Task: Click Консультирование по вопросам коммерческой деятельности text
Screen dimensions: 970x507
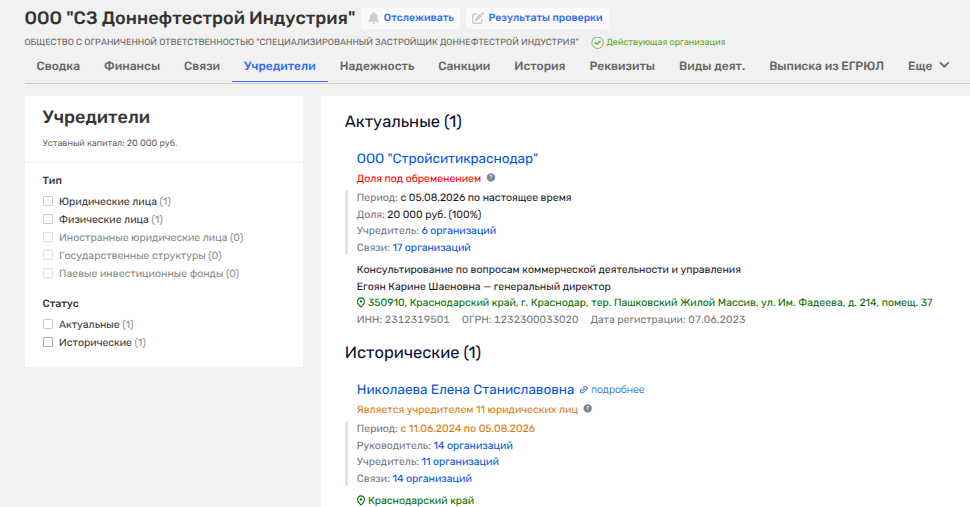Action: click(548, 270)
